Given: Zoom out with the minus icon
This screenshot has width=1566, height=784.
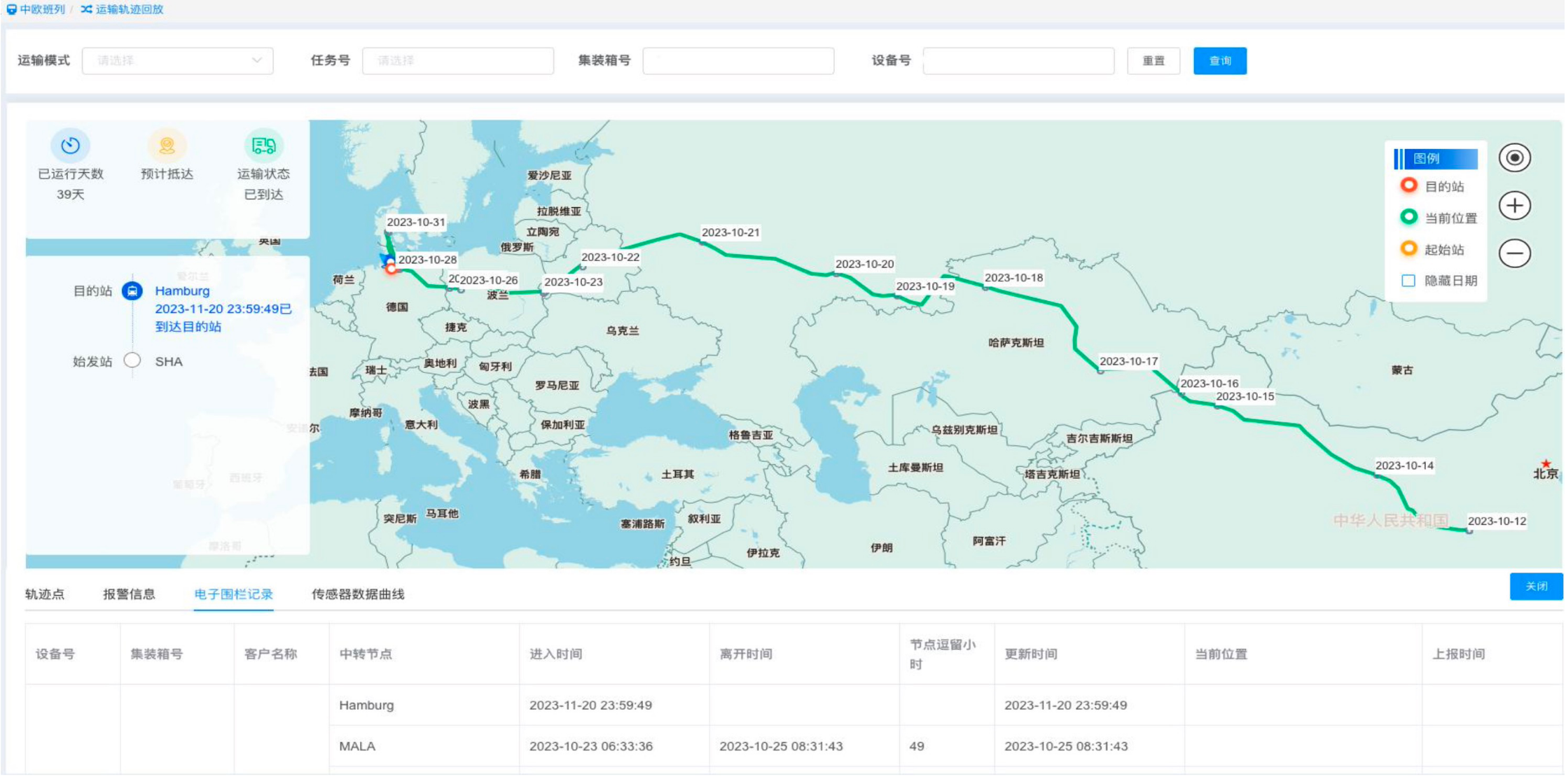Looking at the screenshot, I should (1514, 253).
